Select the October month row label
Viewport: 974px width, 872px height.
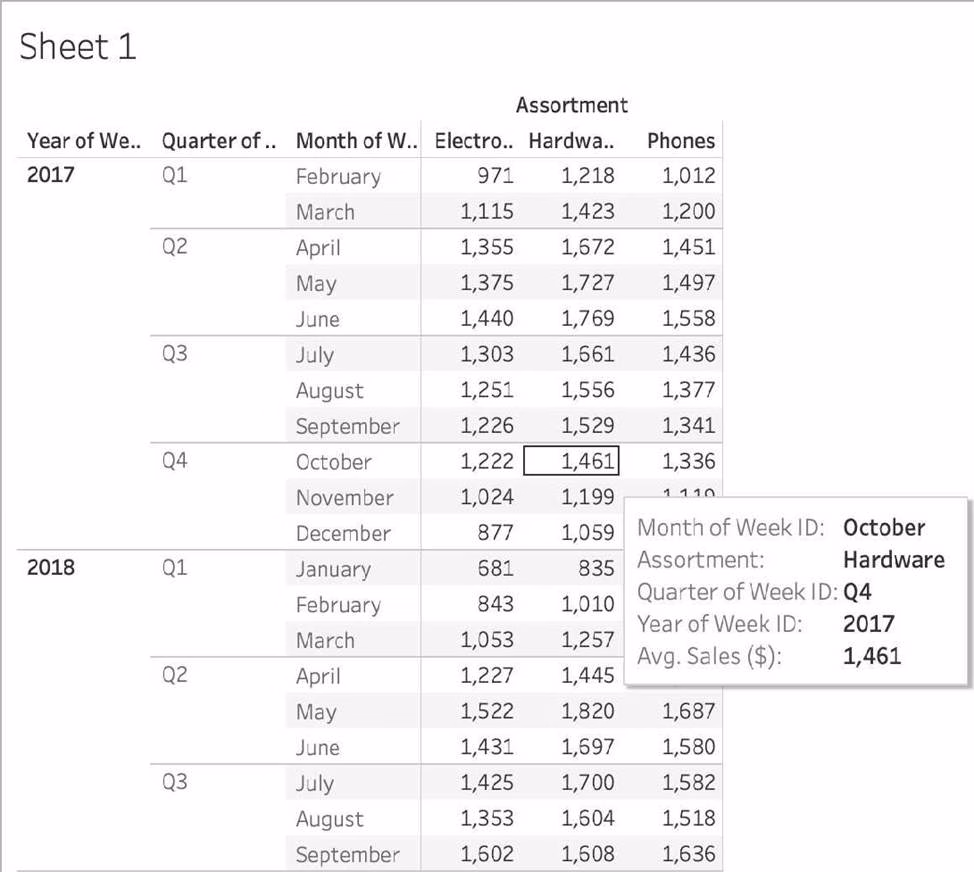click(x=333, y=462)
